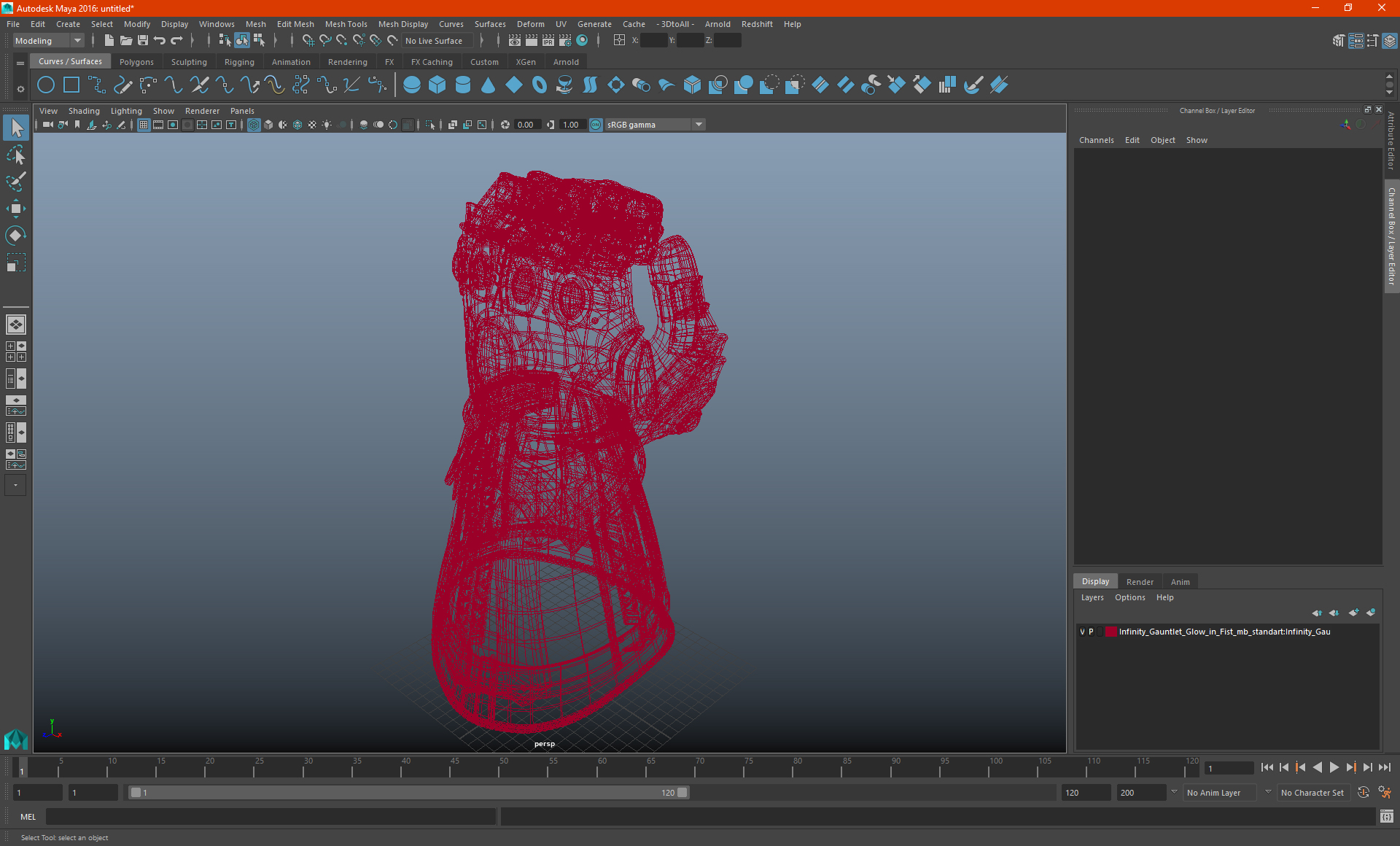This screenshot has height=846, width=1400.
Task: Activate the Scale tool in toolbox
Action: tap(16, 263)
